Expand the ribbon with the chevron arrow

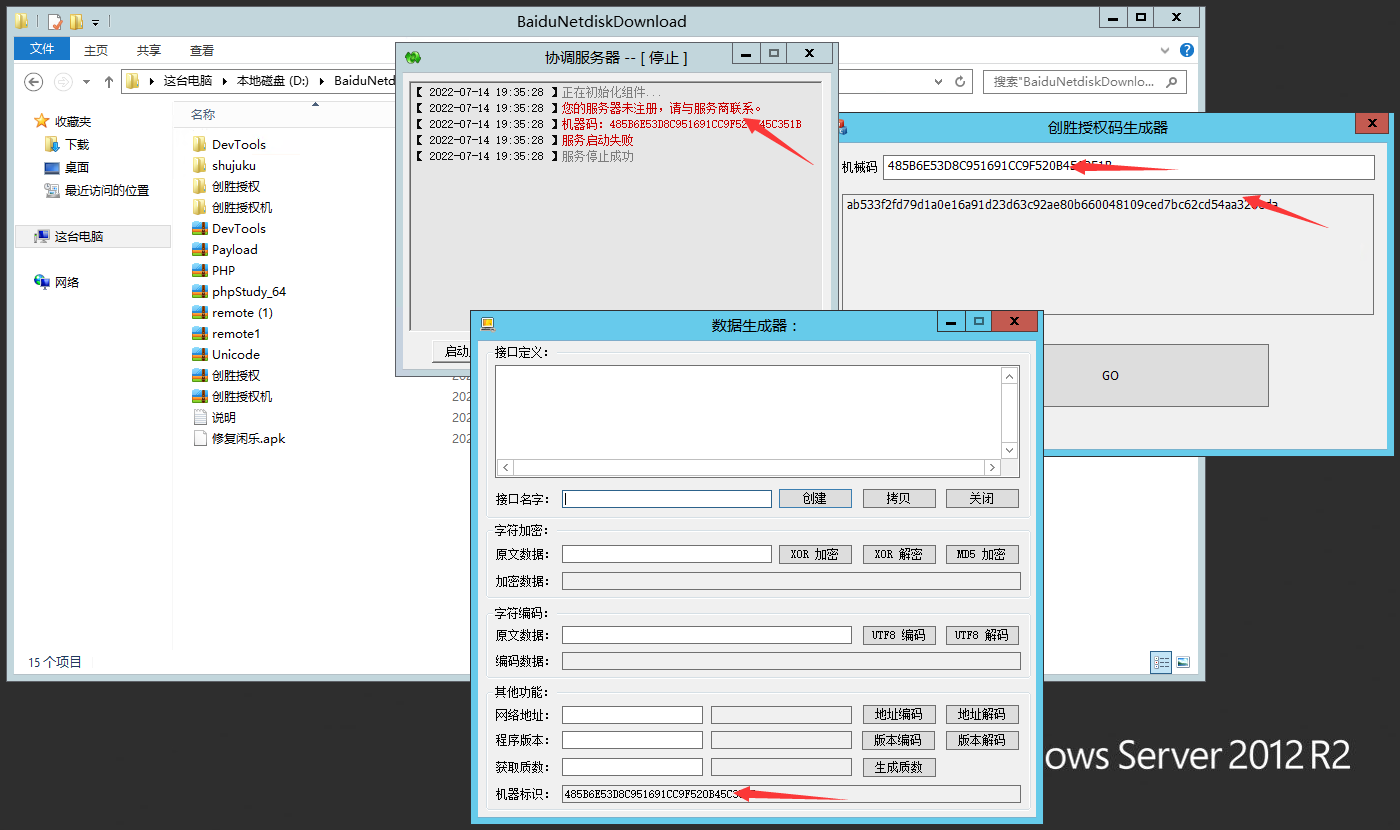(x=1167, y=50)
